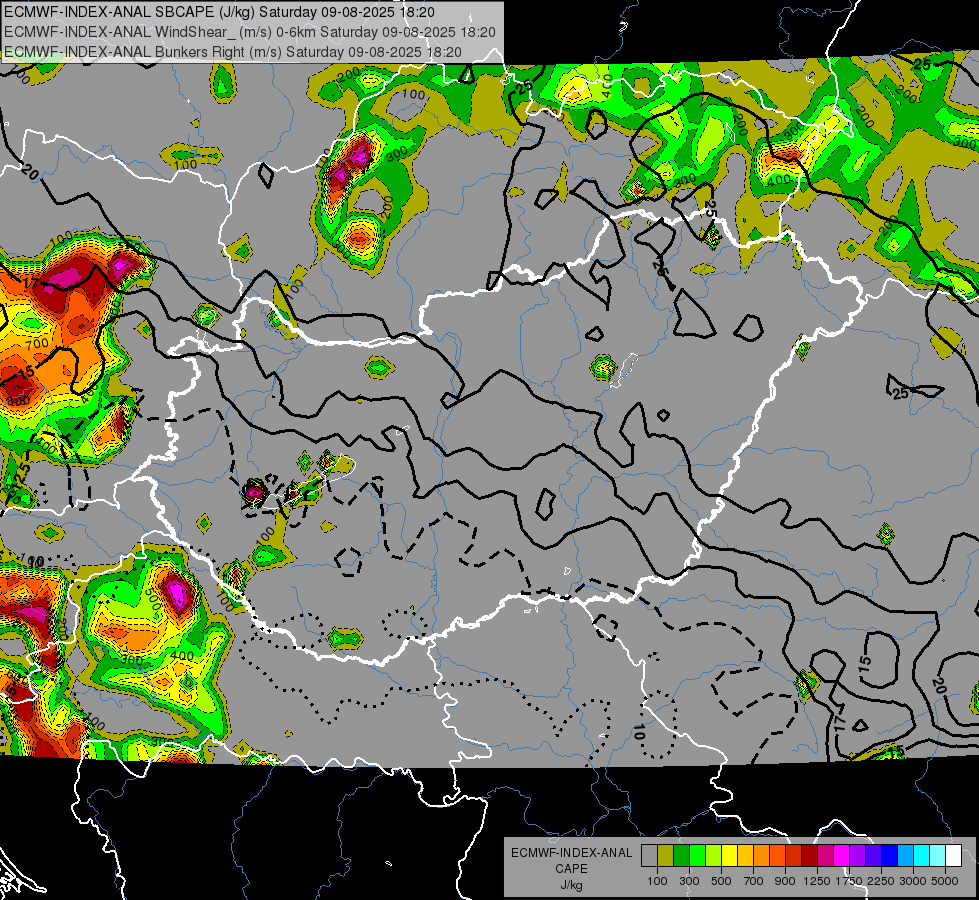The height and width of the screenshot is (900, 979).
Task: Click the olive legend swatch
Action: (x=666, y=855)
